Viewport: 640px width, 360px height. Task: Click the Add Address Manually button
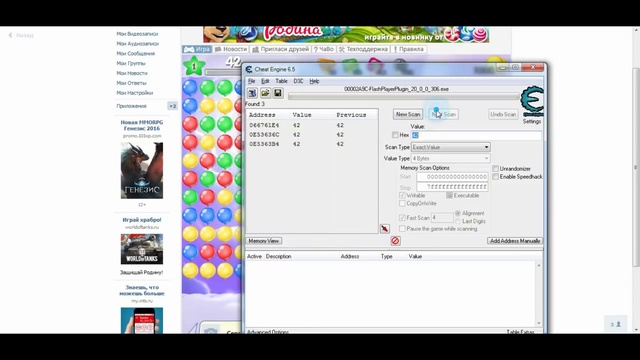(515, 241)
